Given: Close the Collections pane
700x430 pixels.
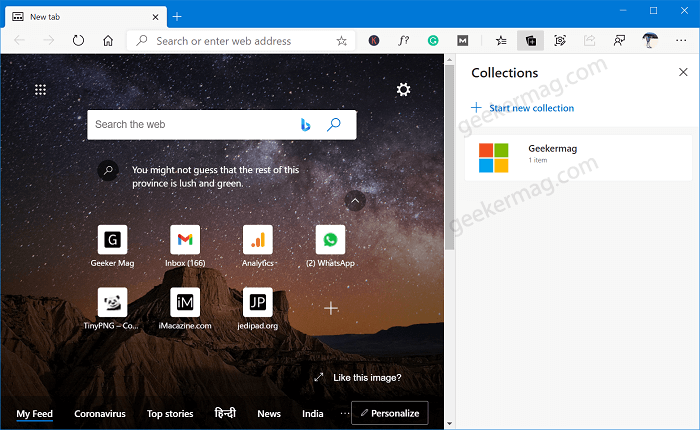Looking at the screenshot, I should [683, 72].
